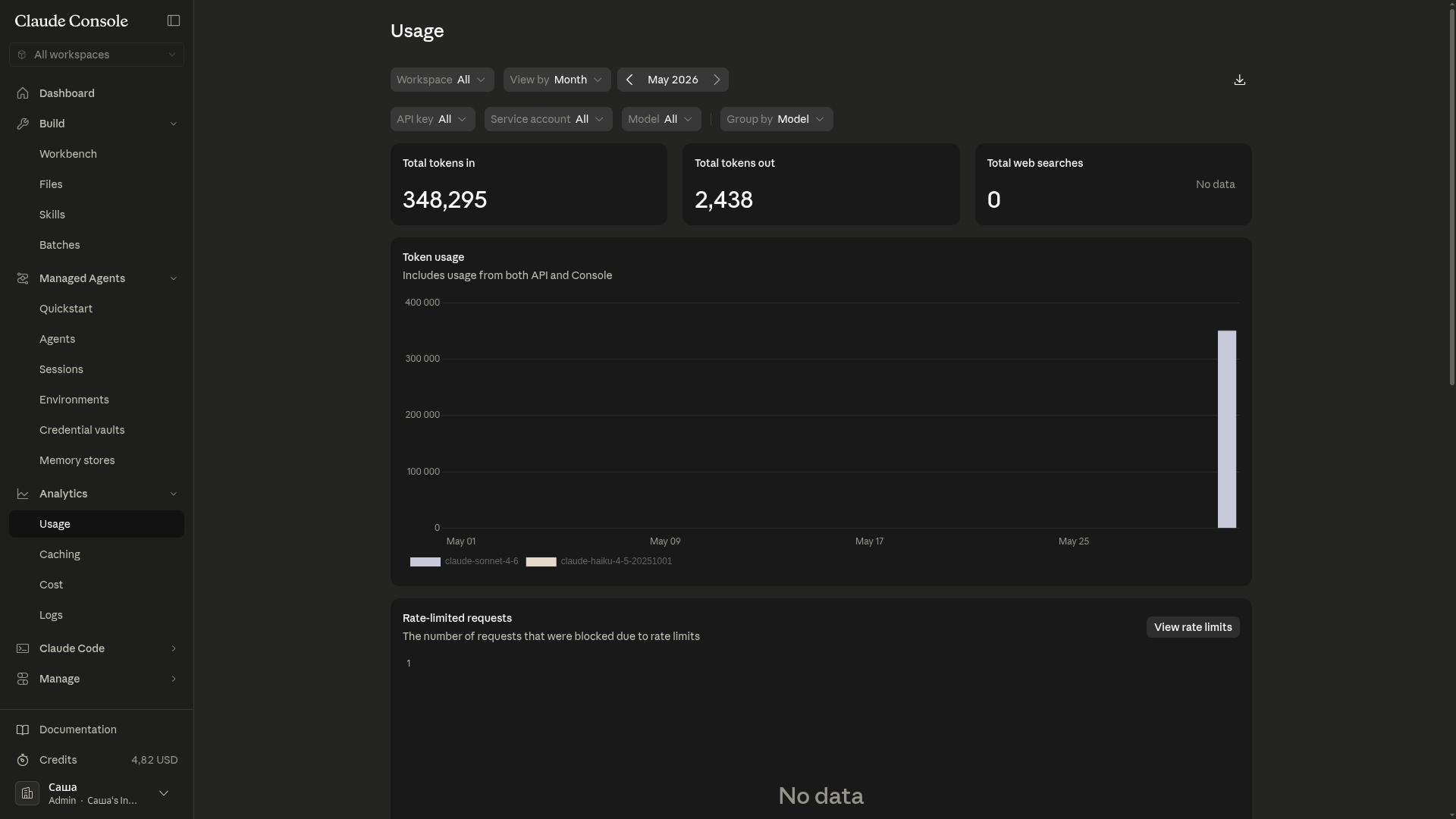
Task: Click the Total tokens in value 348,295
Action: click(444, 199)
